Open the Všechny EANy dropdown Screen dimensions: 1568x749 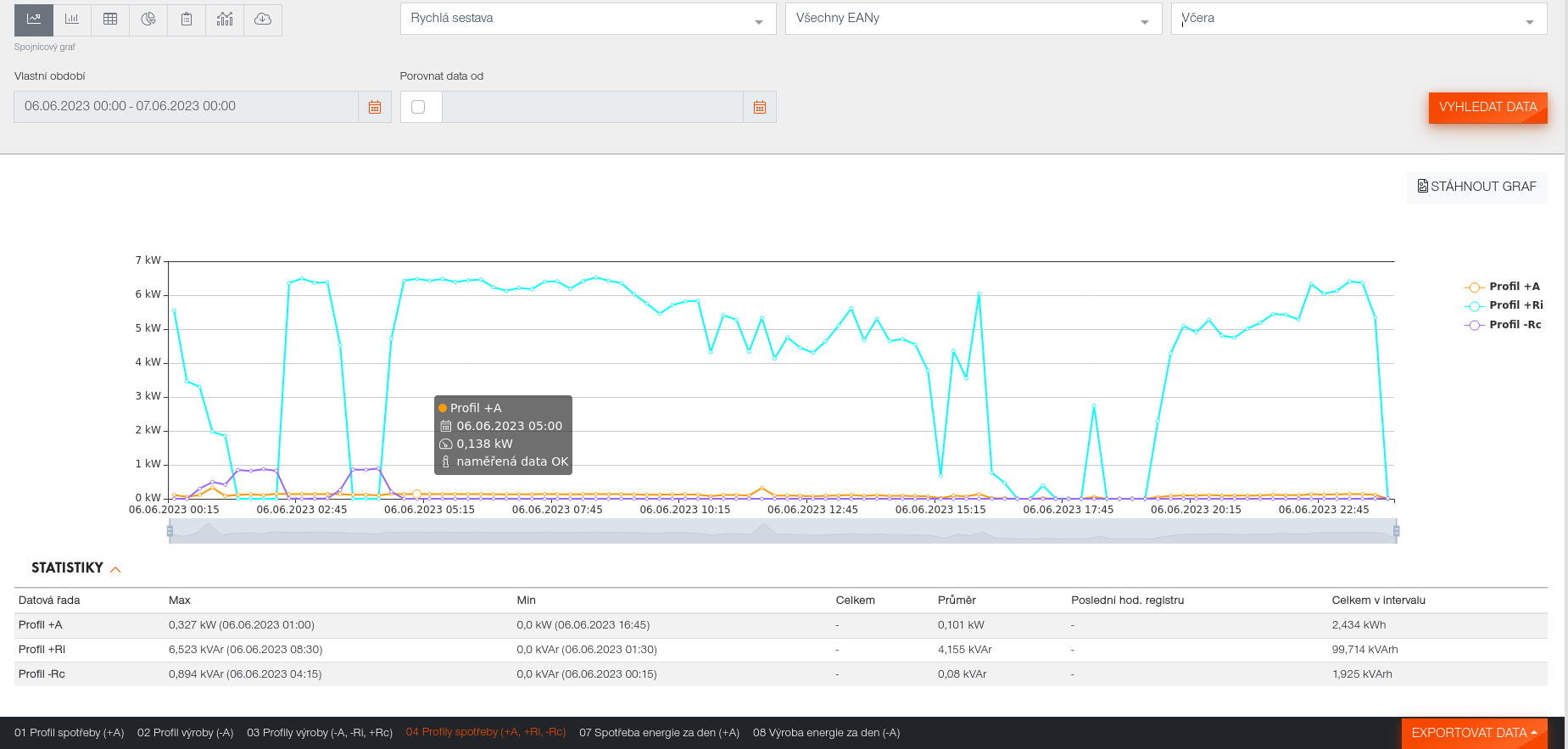coord(974,19)
